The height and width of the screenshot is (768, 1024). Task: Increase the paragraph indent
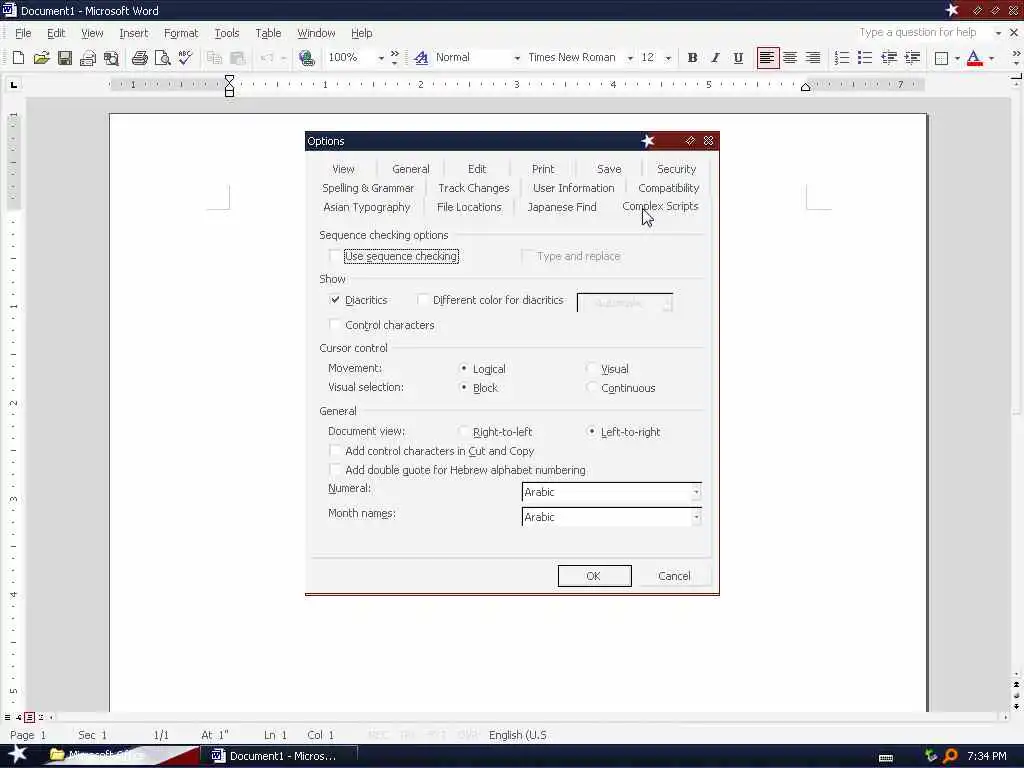pos(912,58)
